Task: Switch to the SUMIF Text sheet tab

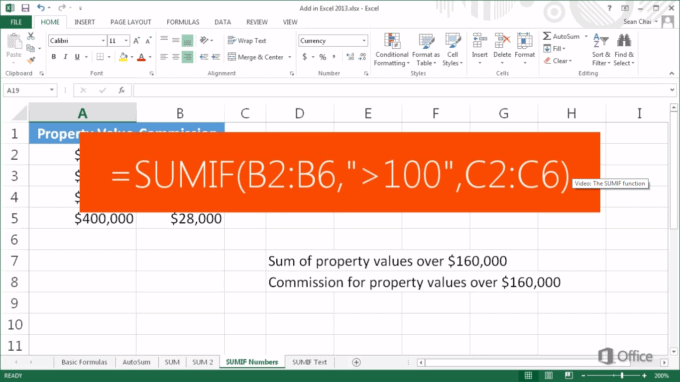Action: click(x=310, y=362)
